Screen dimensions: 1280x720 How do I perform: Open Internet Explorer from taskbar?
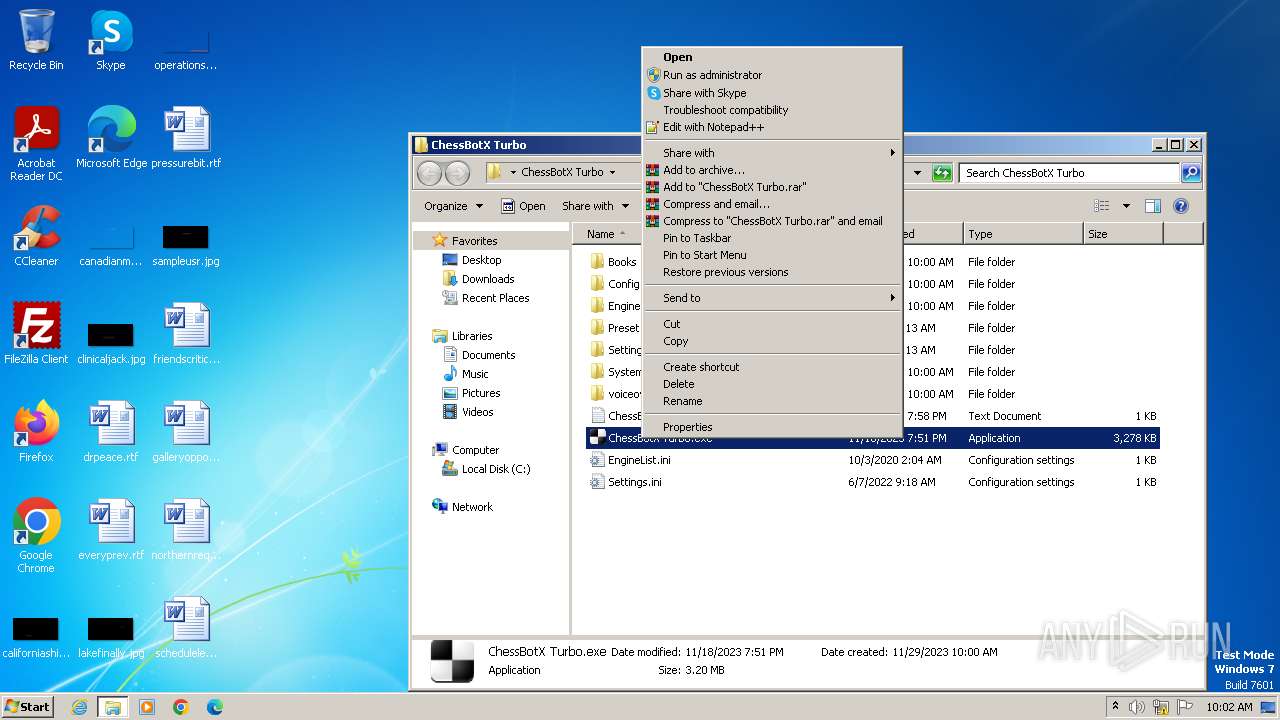pos(79,707)
